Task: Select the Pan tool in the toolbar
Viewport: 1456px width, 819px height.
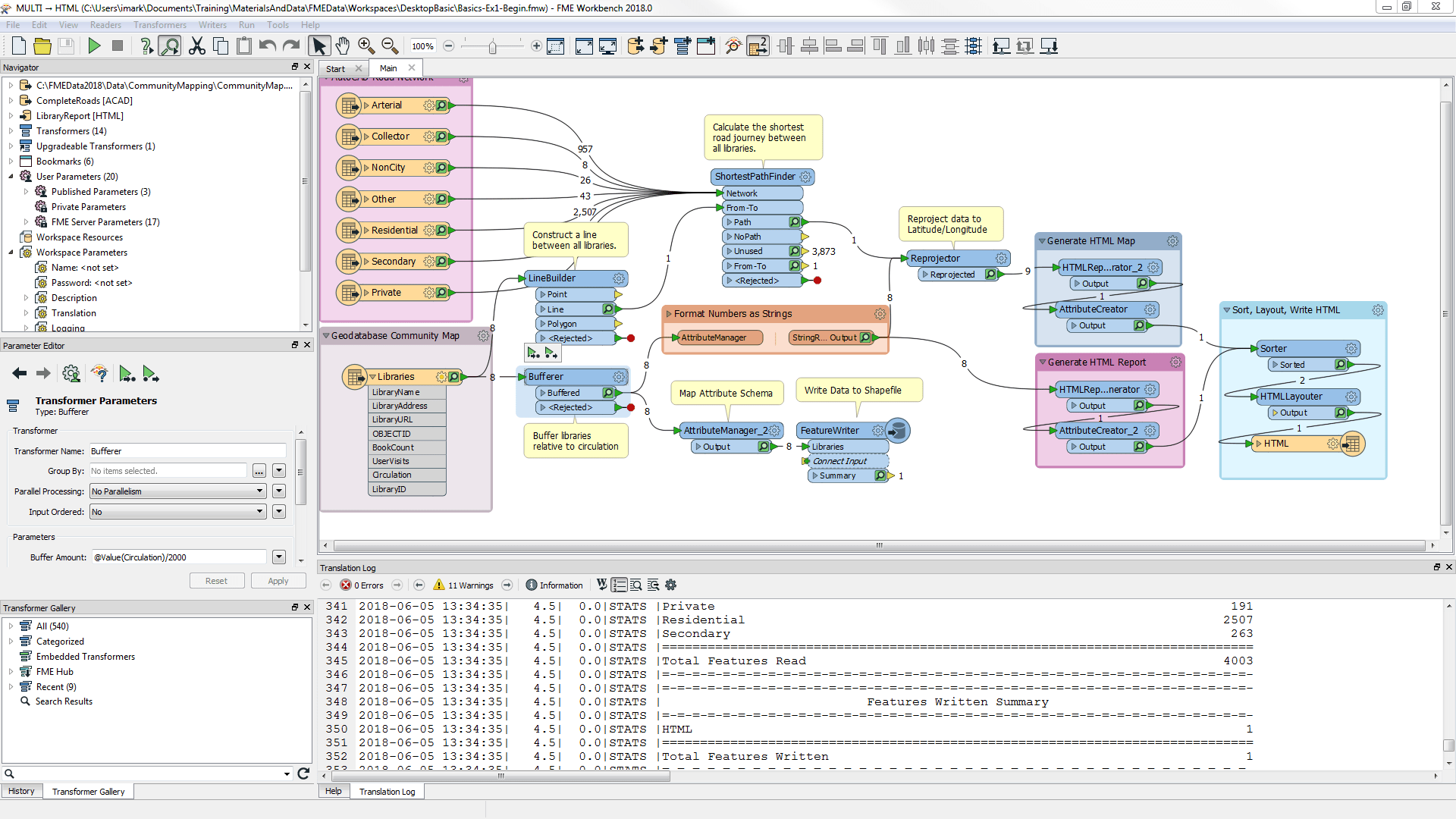Action: click(342, 45)
